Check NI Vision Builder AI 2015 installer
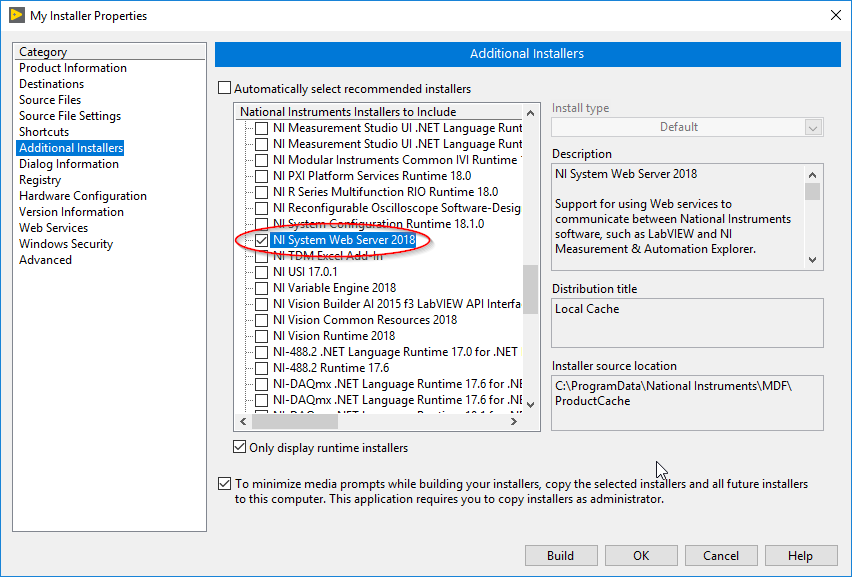 coord(261,304)
